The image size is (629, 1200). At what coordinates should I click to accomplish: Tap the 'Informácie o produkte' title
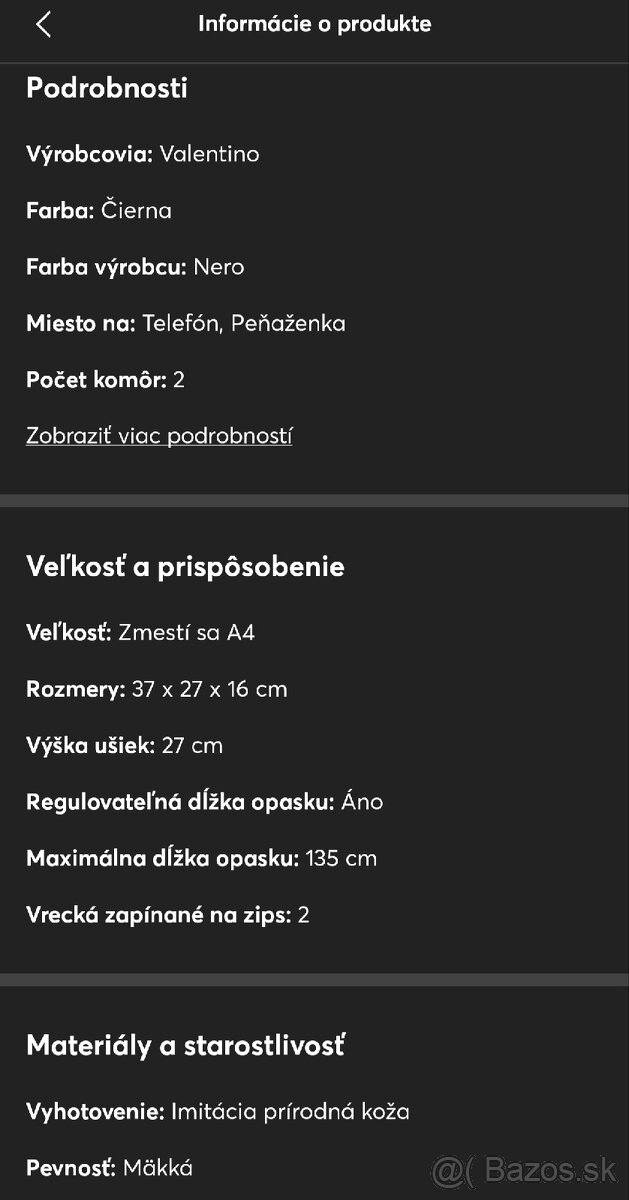(315, 24)
